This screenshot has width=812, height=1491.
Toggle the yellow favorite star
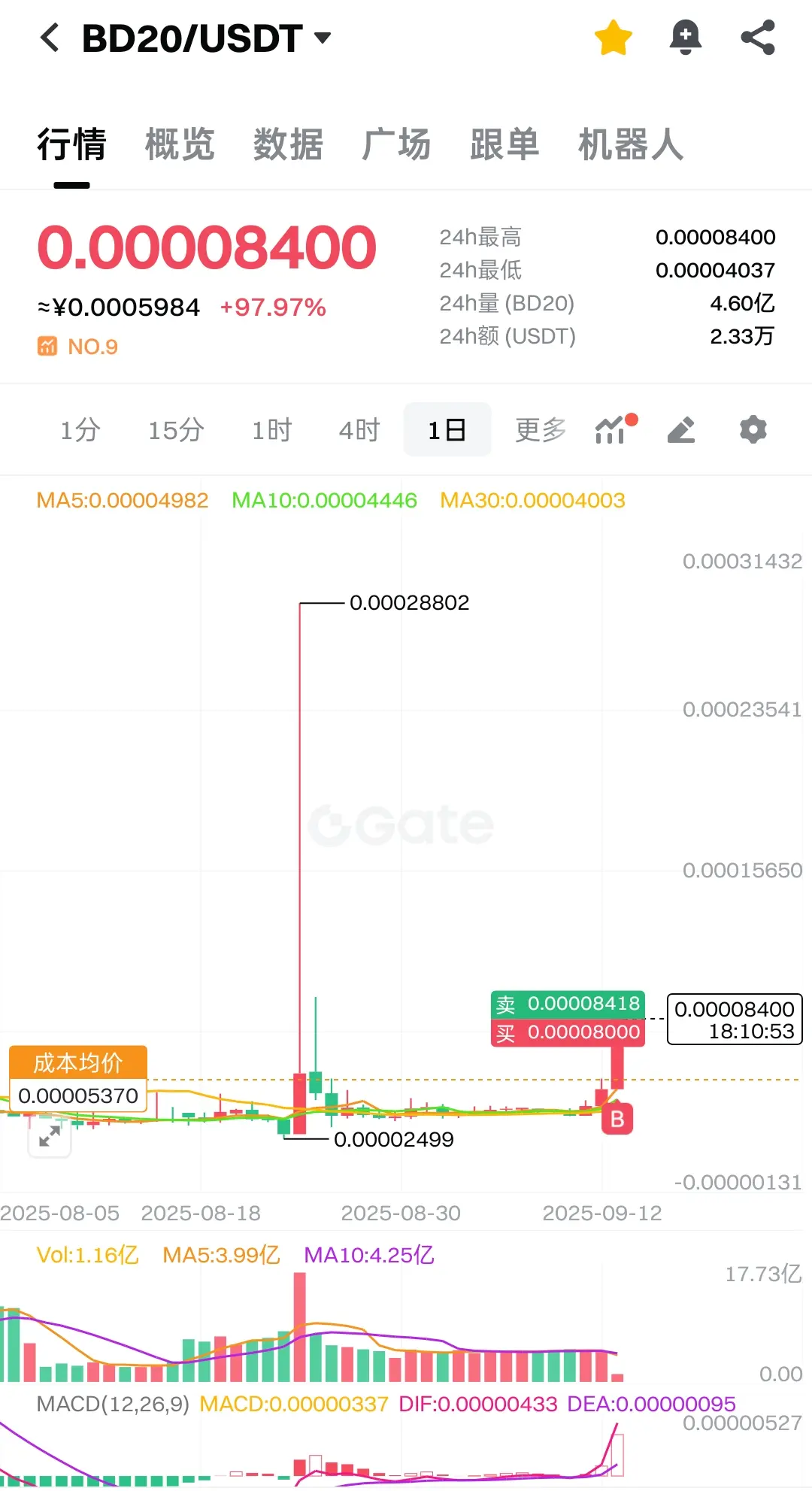613,38
